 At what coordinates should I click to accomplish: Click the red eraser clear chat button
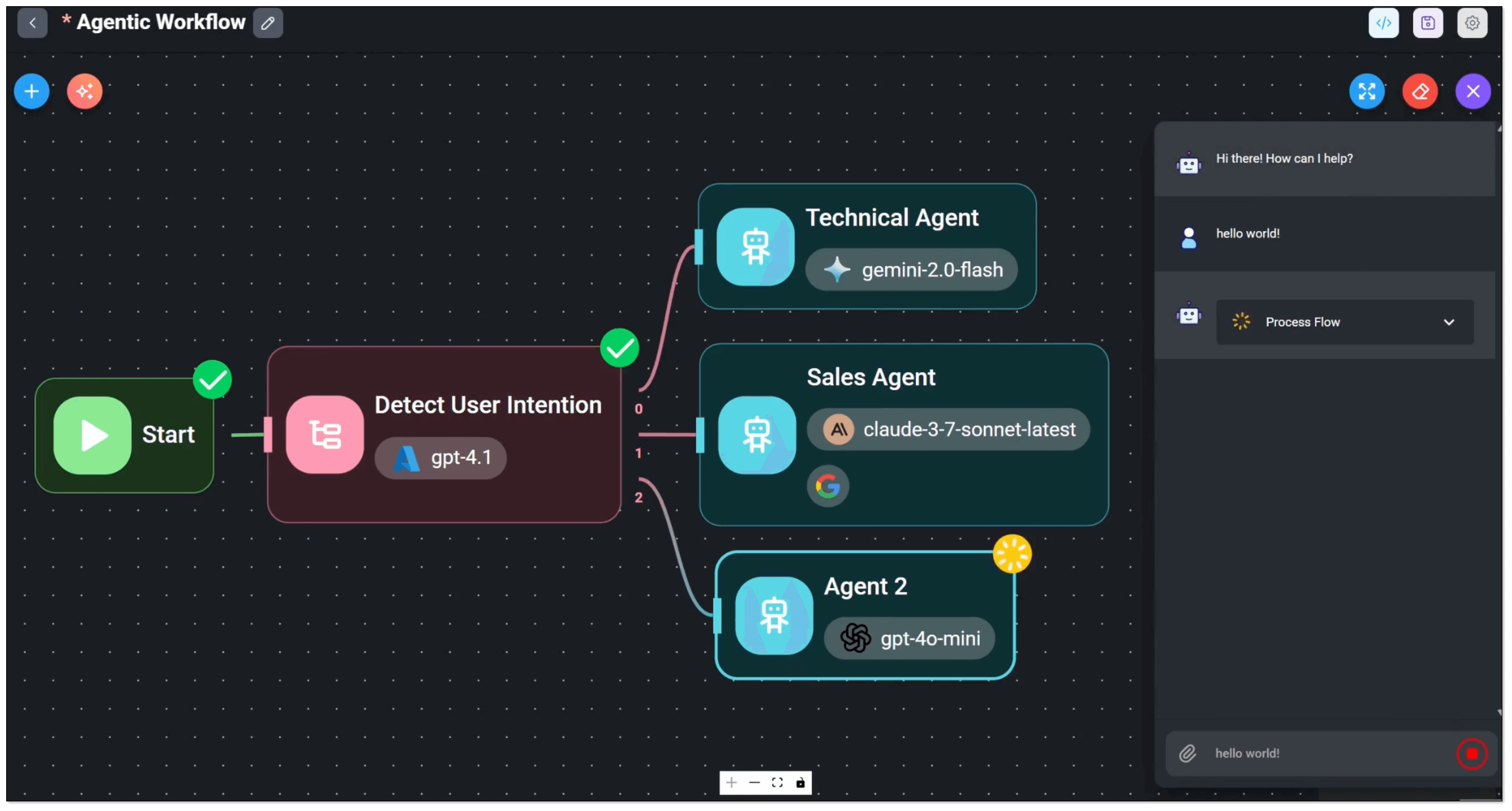tap(1420, 91)
